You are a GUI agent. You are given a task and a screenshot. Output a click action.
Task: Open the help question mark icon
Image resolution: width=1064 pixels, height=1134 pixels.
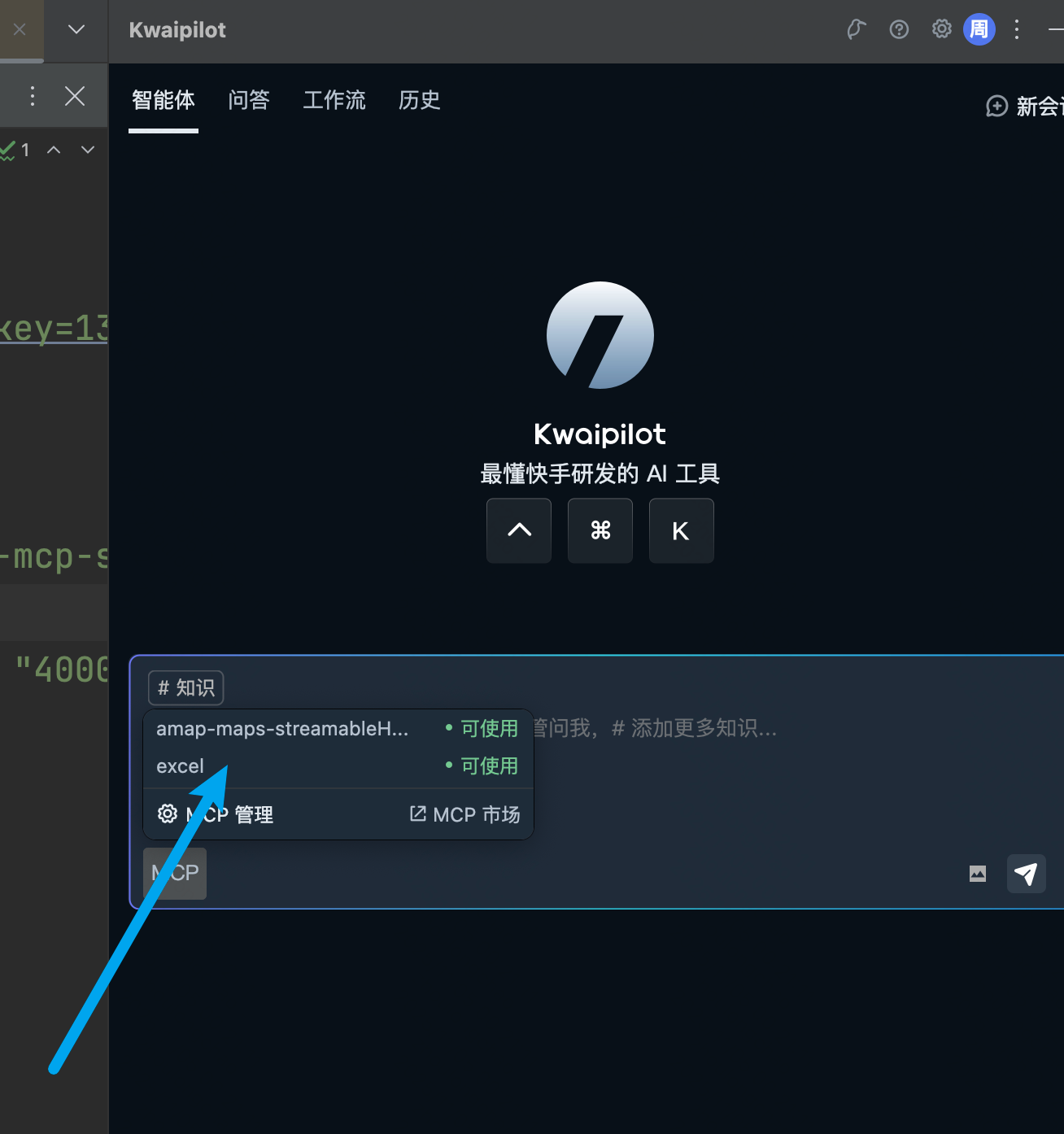point(899,29)
